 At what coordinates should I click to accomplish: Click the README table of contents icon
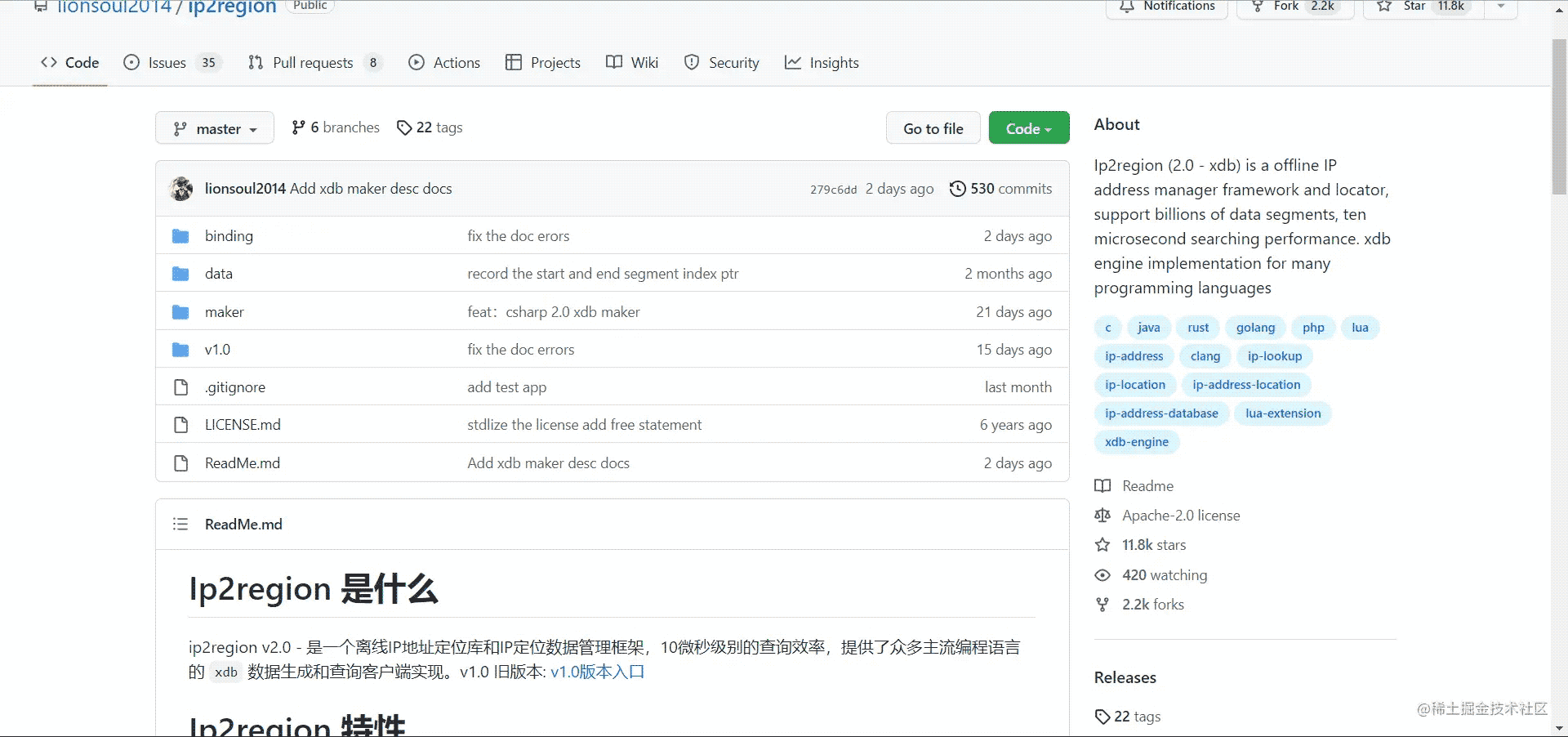(180, 525)
